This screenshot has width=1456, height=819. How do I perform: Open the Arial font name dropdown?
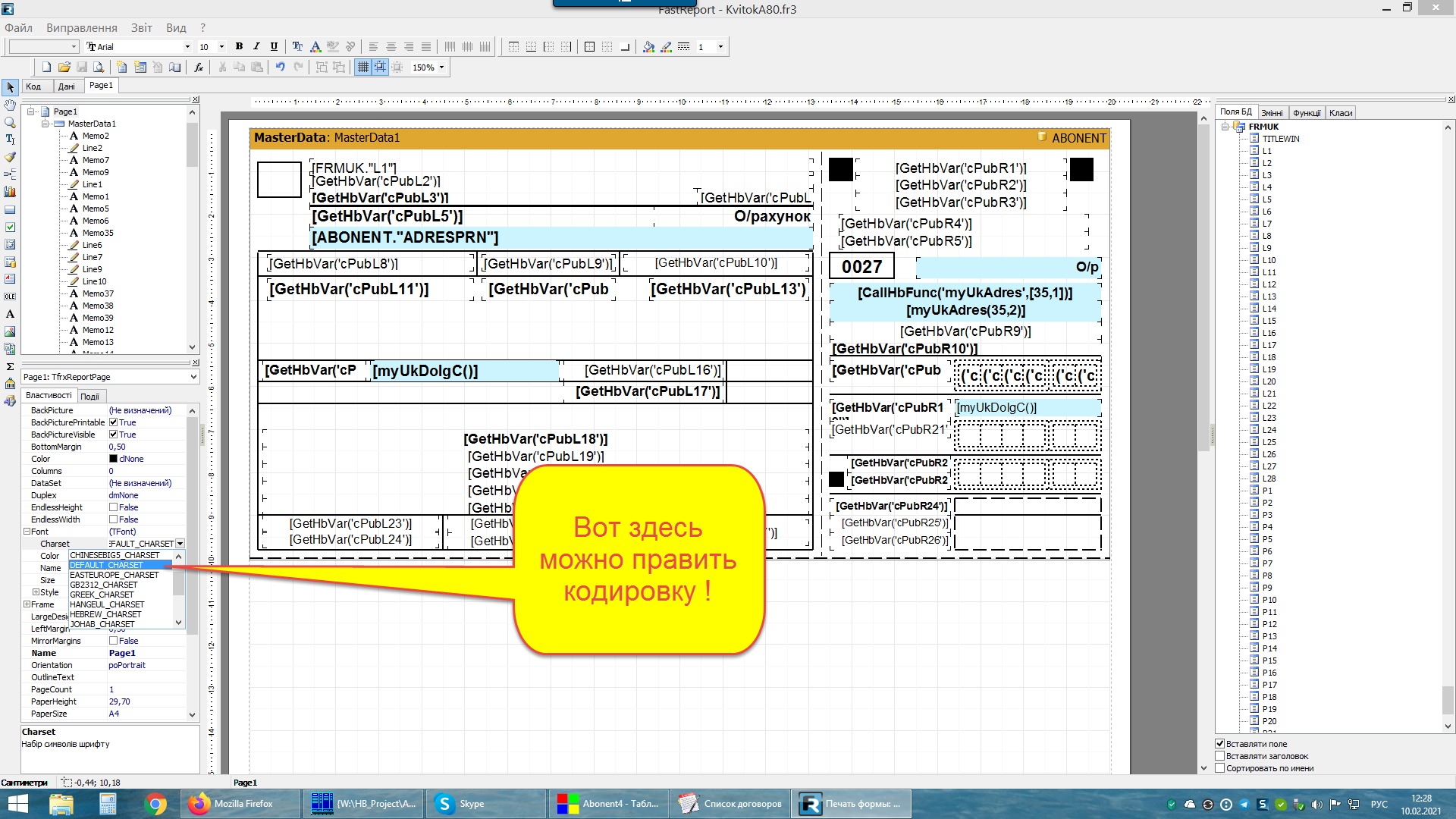187,47
